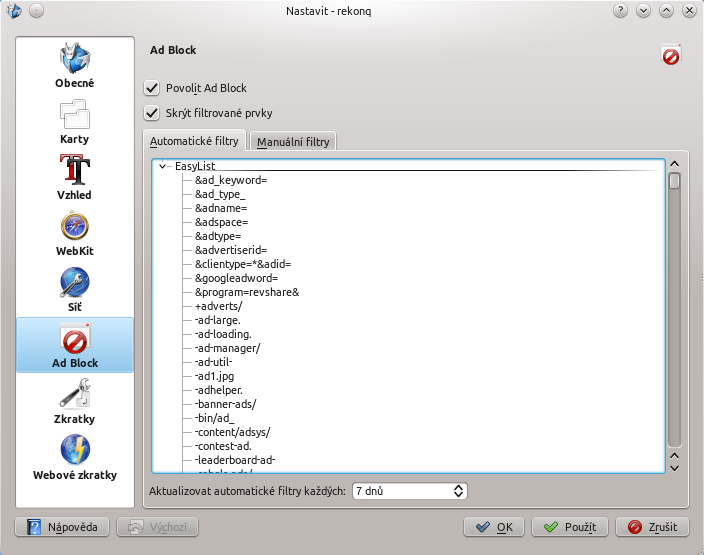Open the Karty settings section
Image resolution: width=704 pixels, height=555 pixels.
pyautogui.click(x=75, y=122)
